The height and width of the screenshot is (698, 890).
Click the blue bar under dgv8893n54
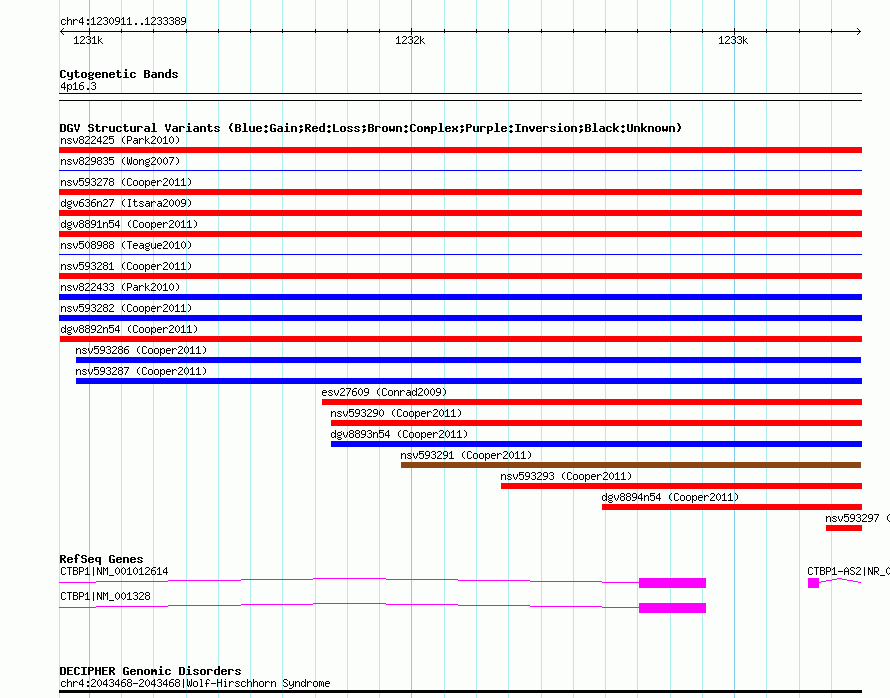[596, 444]
